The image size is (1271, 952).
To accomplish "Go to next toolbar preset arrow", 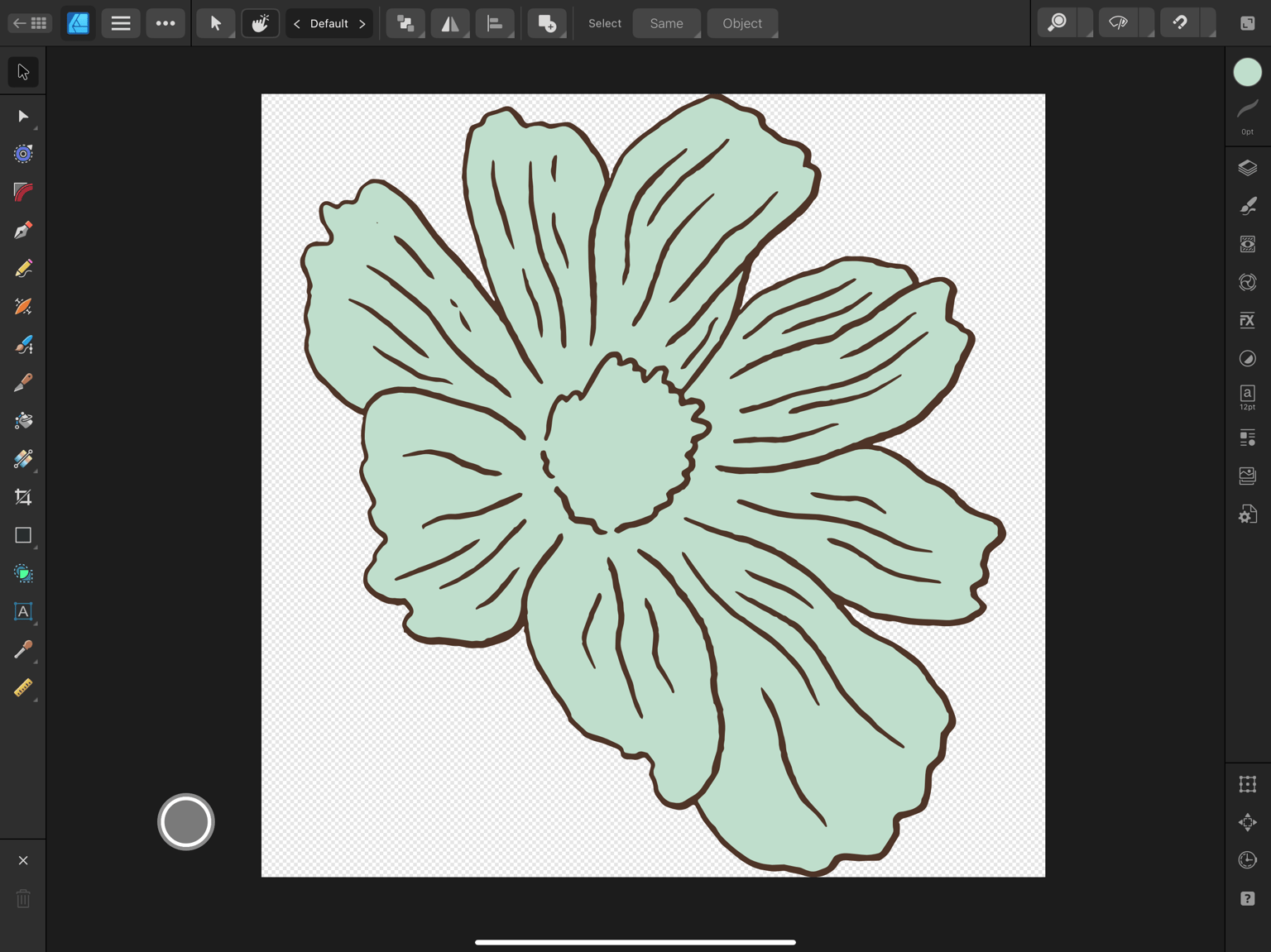I will (x=362, y=23).
